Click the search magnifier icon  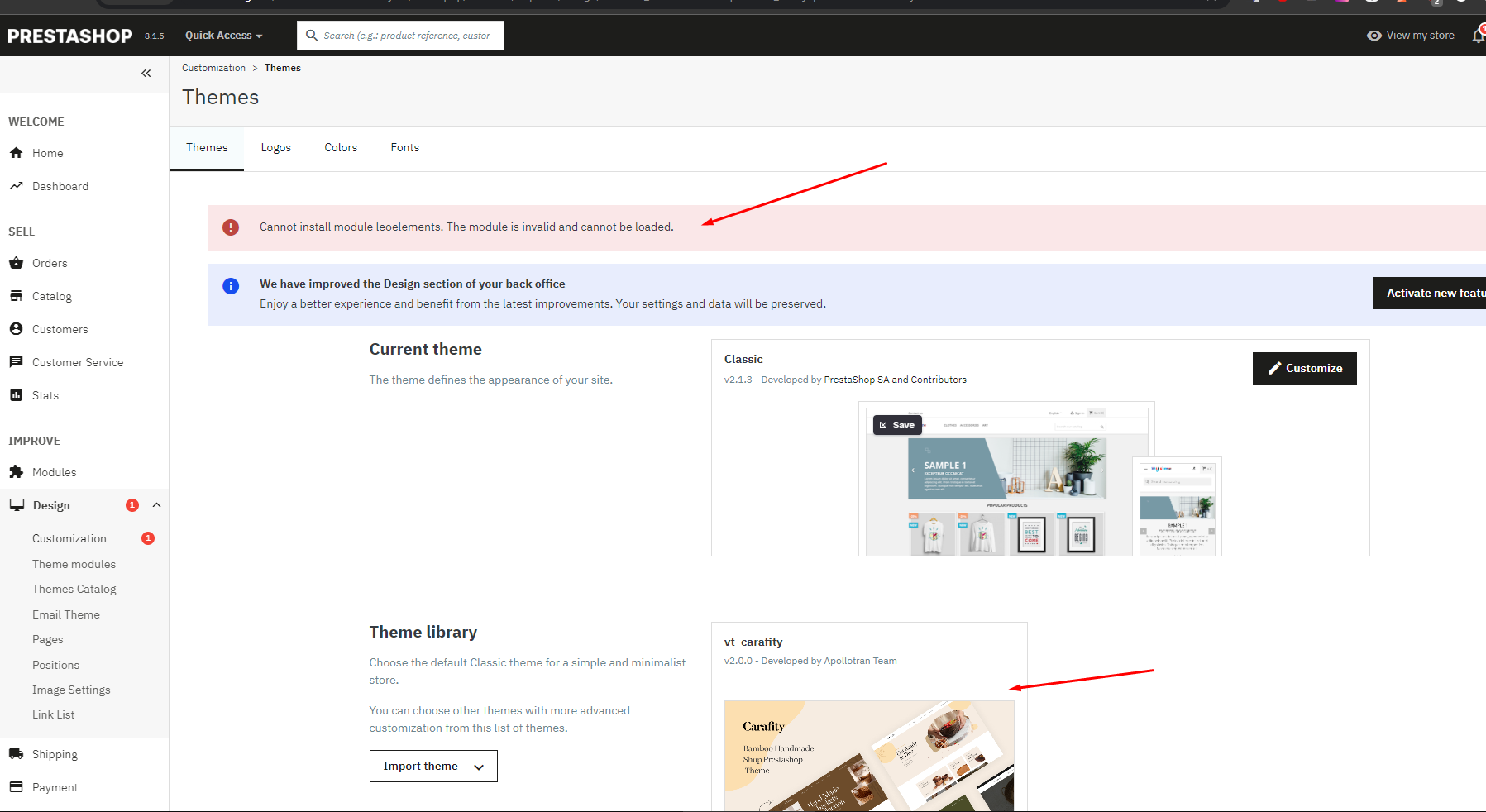point(312,36)
